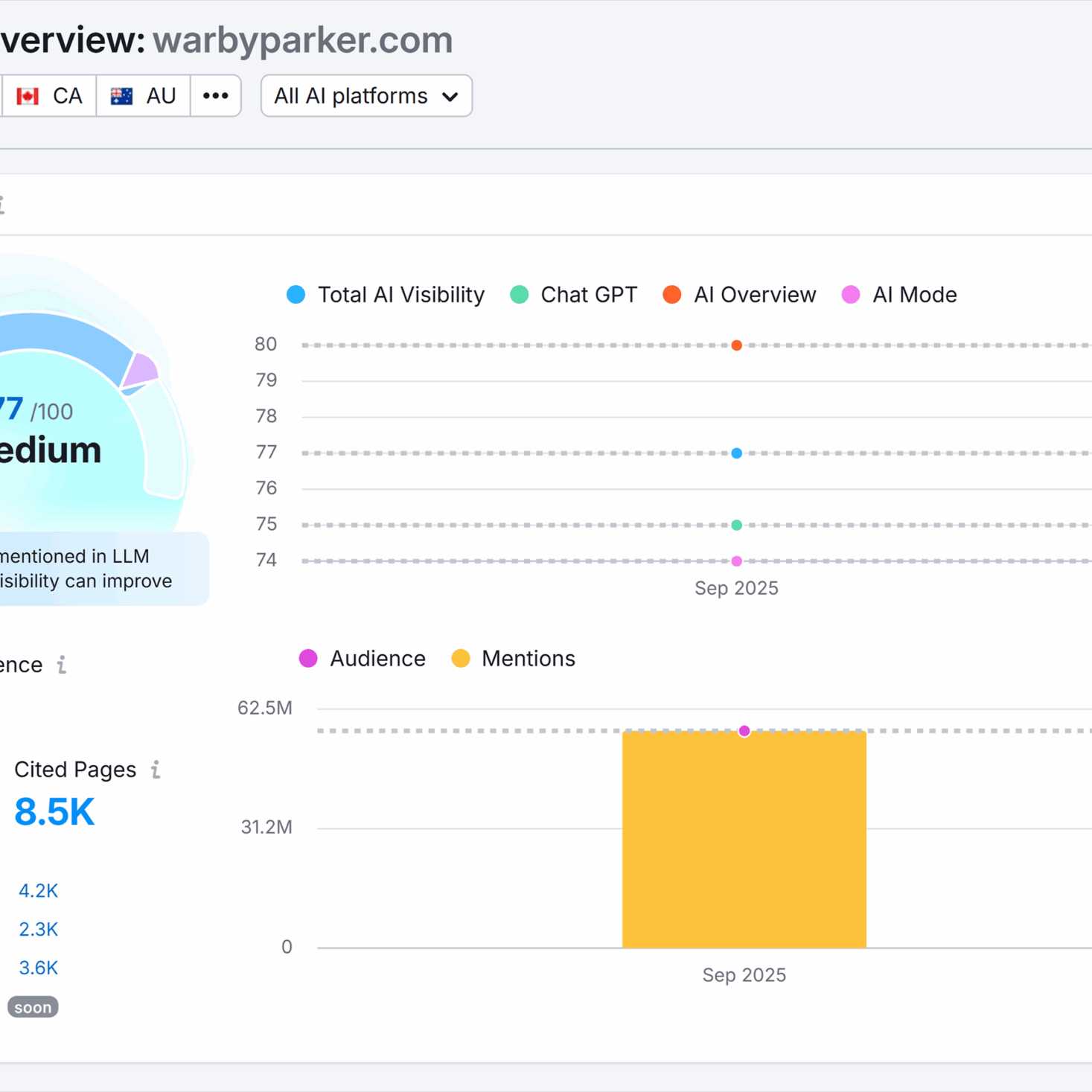This screenshot has height=1092, width=1092.
Task: Click the yellow Mentions bar for Sep 2025
Action: click(x=744, y=841)
